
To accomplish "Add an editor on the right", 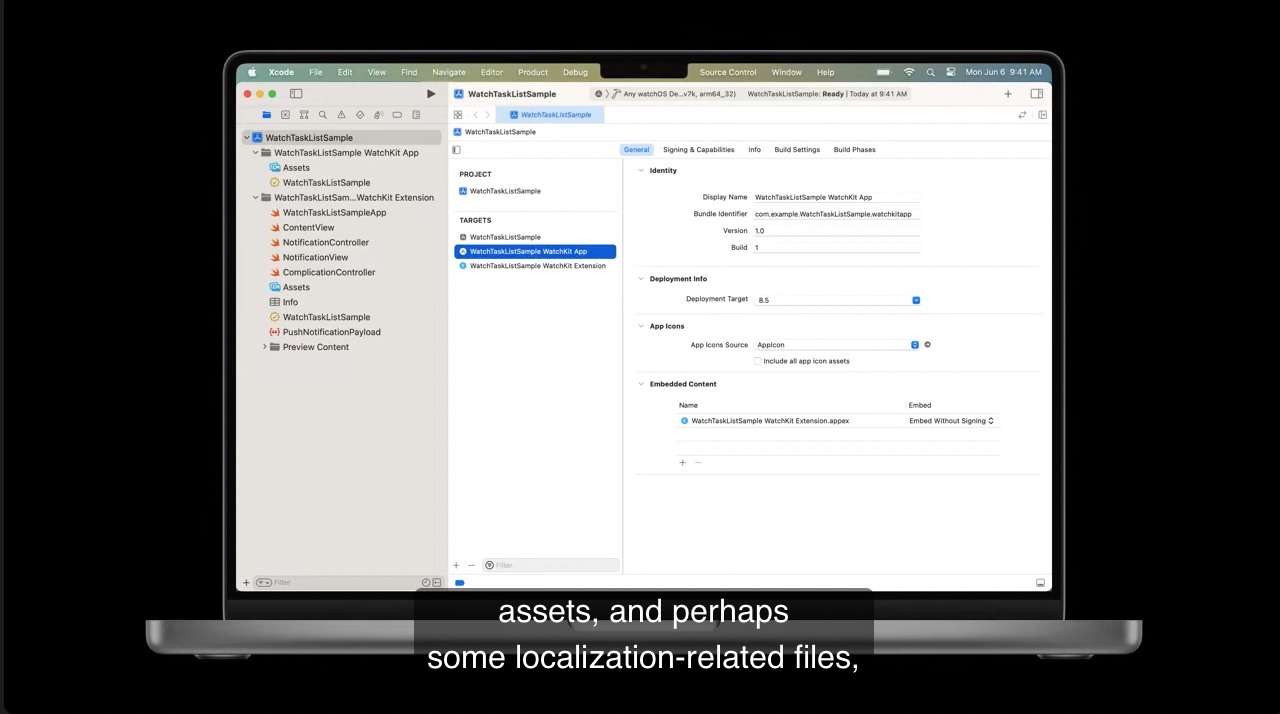I will coord(1042,115).
